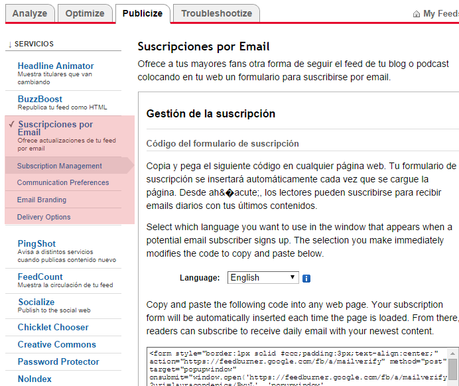Open Headline Animator service
This screenshot has width=459, height=386.
56,66
